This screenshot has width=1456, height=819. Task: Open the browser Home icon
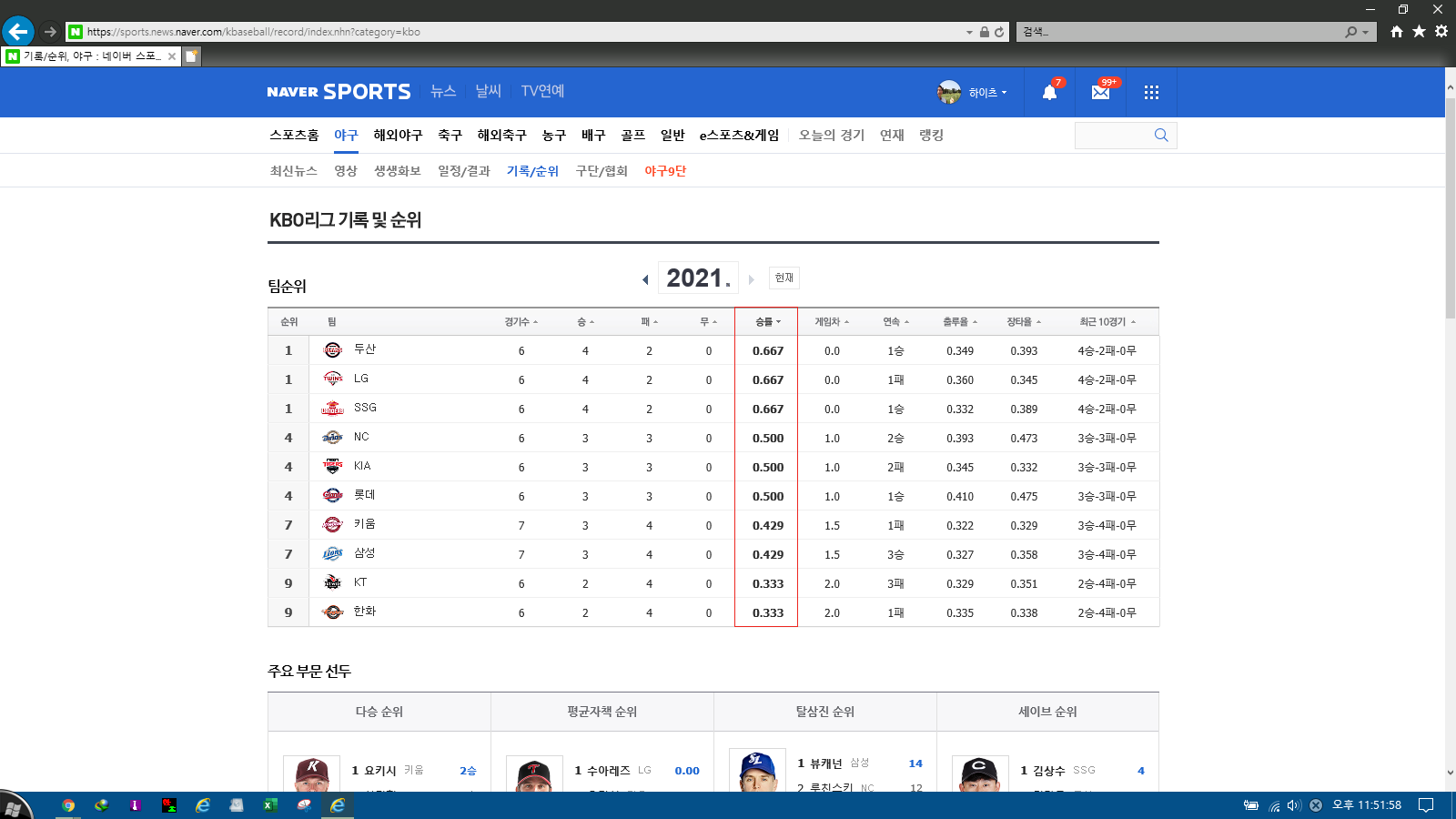tap(1397, 32)
